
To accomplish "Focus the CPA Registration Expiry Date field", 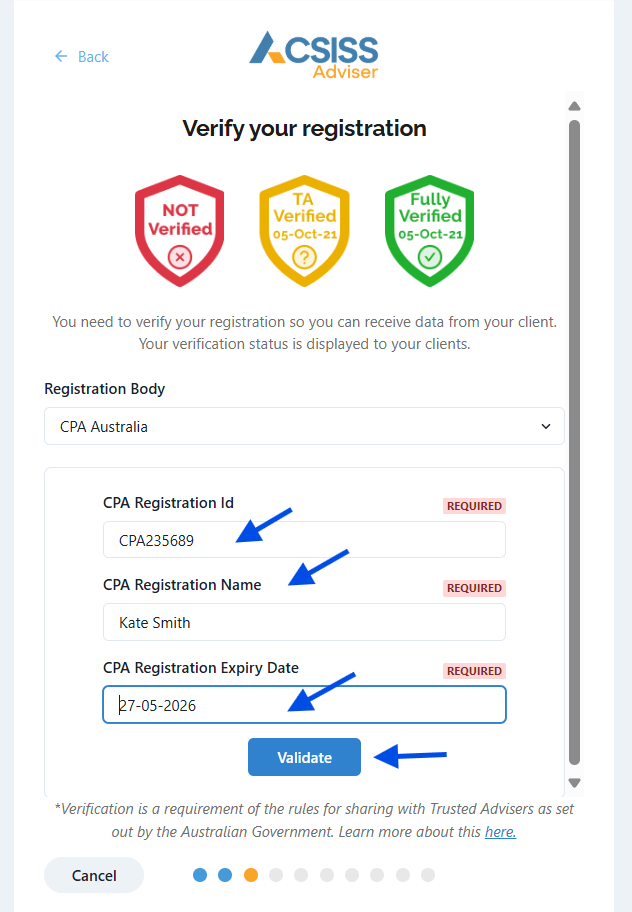I will coord(304,704).
